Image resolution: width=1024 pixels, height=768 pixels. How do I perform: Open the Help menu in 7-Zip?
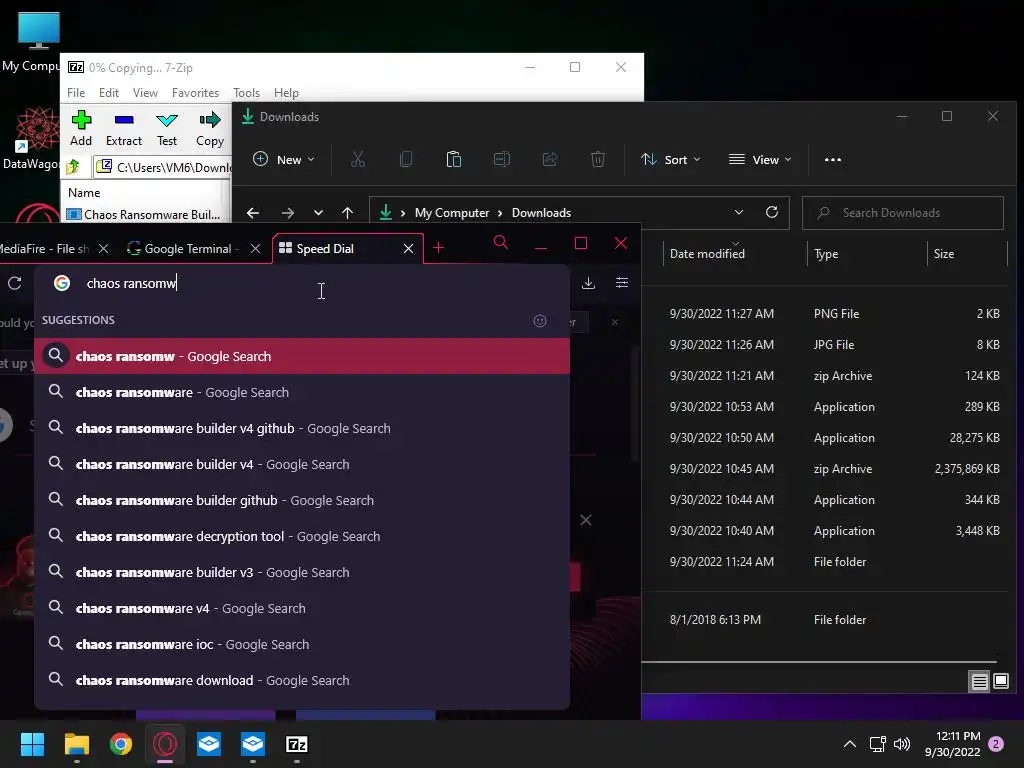286,93
